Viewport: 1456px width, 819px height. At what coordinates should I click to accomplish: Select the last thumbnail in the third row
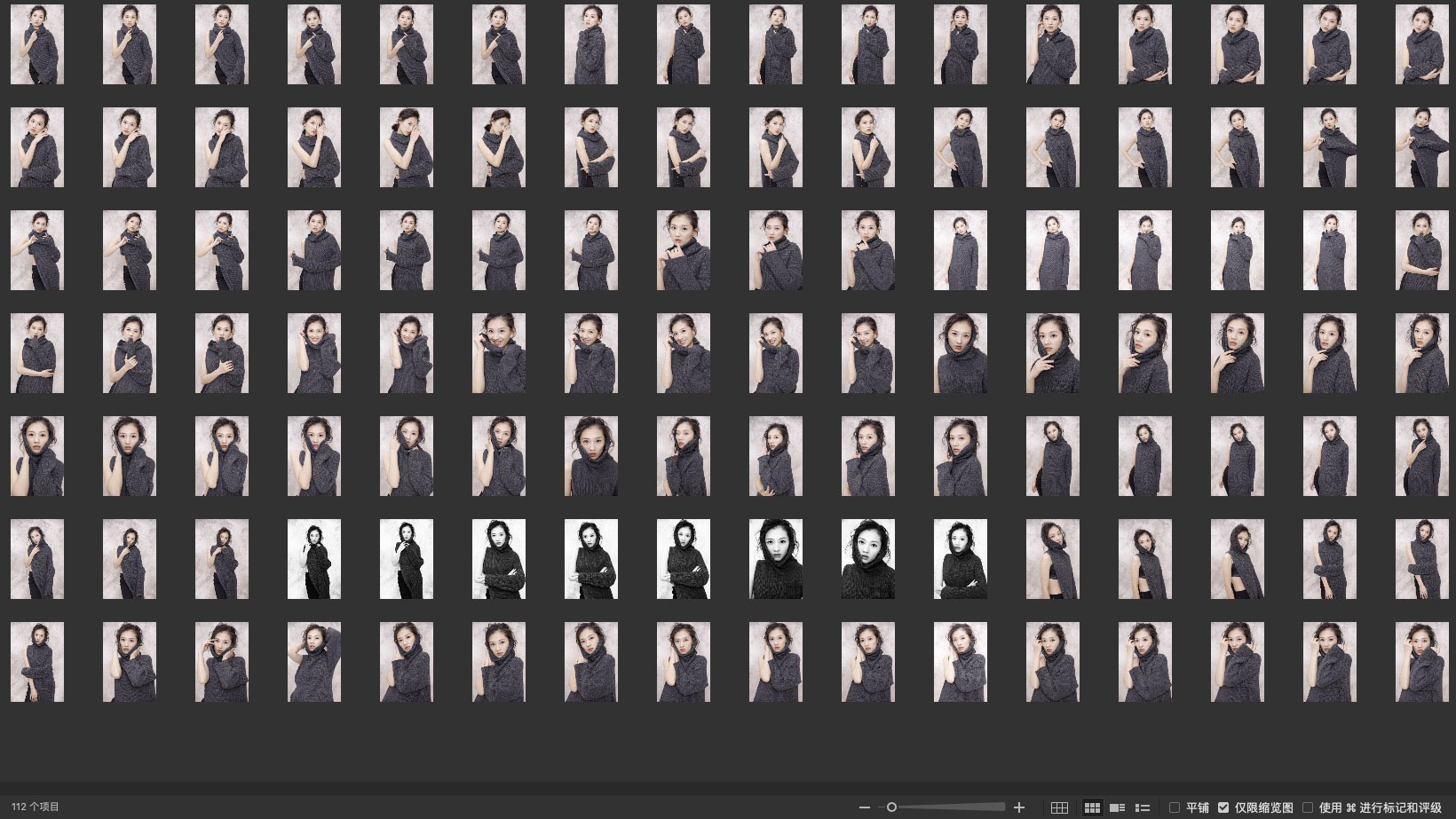tap(1421, 250)
